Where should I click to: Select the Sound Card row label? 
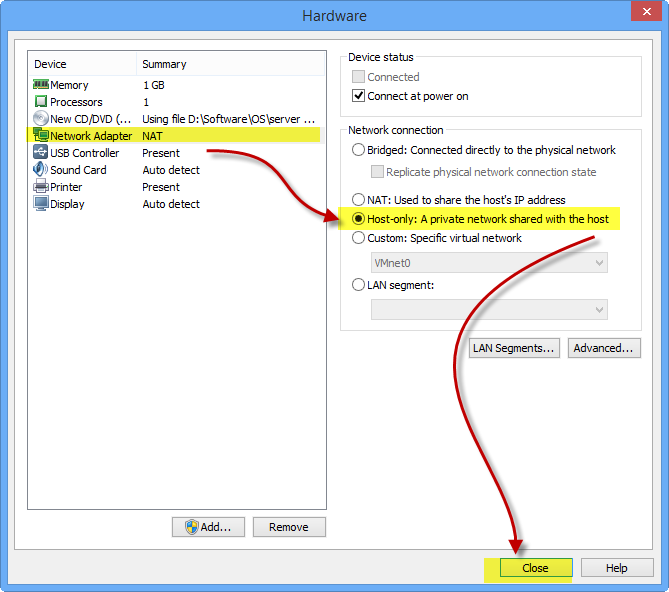(78, 170)
